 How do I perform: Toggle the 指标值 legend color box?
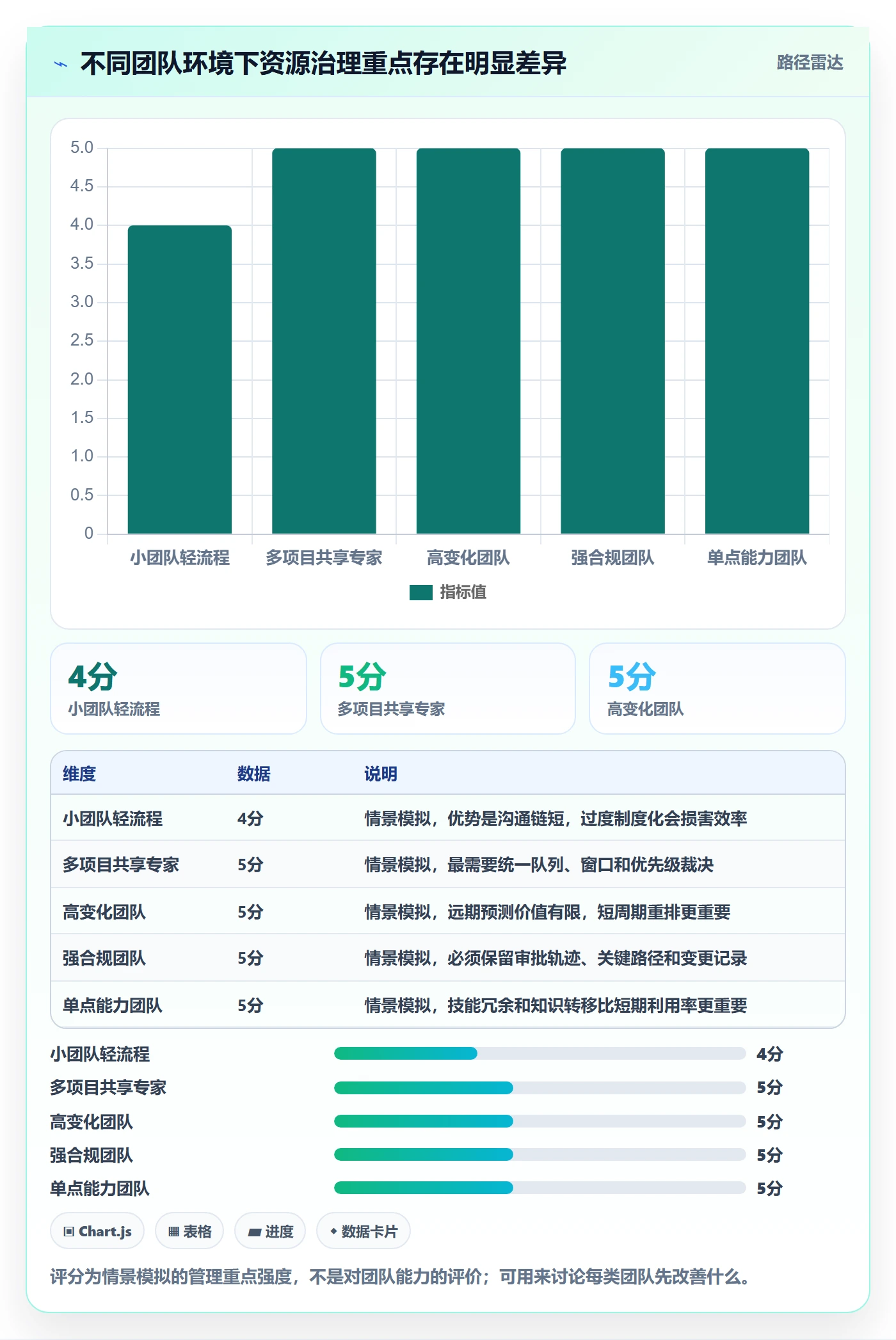421,593
